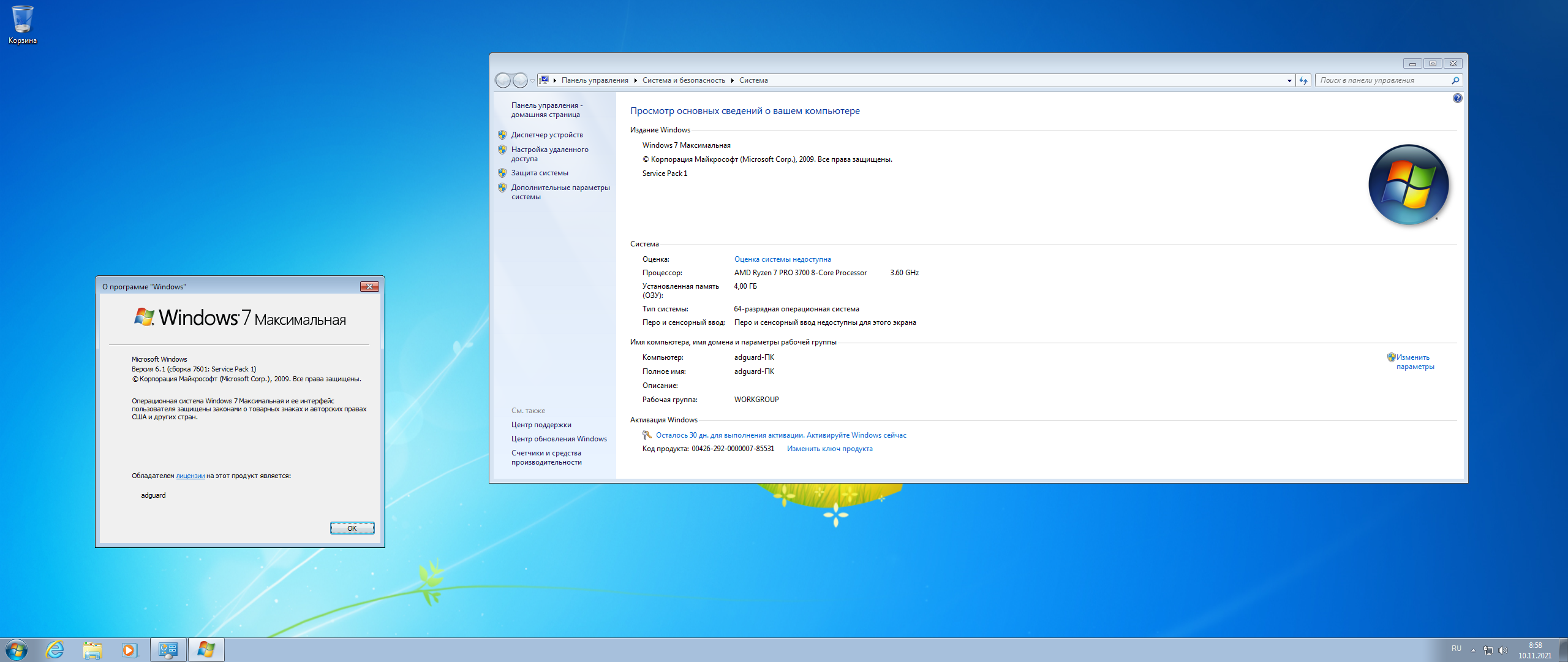Click the 'лицензии' link in About Windows

[190, 476]
